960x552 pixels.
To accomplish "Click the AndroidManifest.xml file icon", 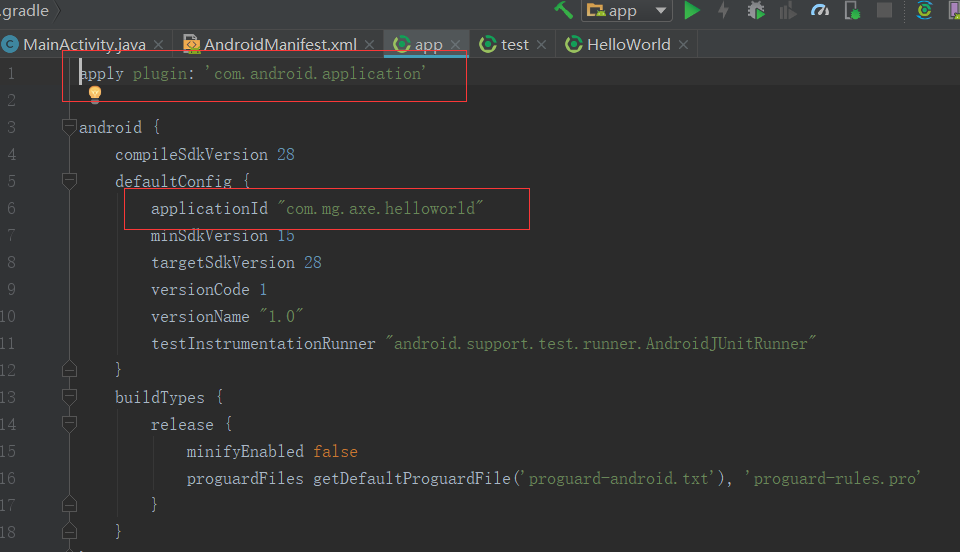I will coord(192,44).
